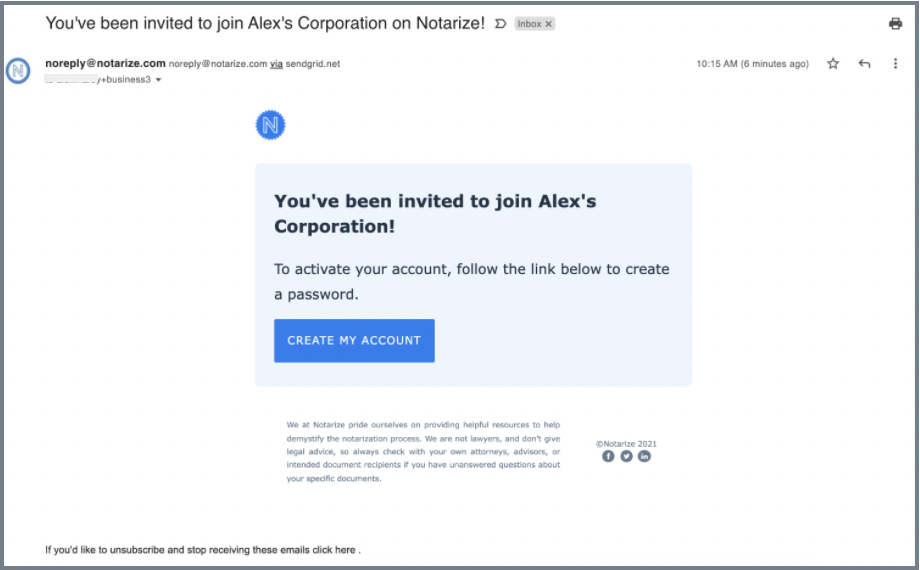Remove the Inbox label with its x
This screenshot has width=920, height=570.
(x=549, y=24)
